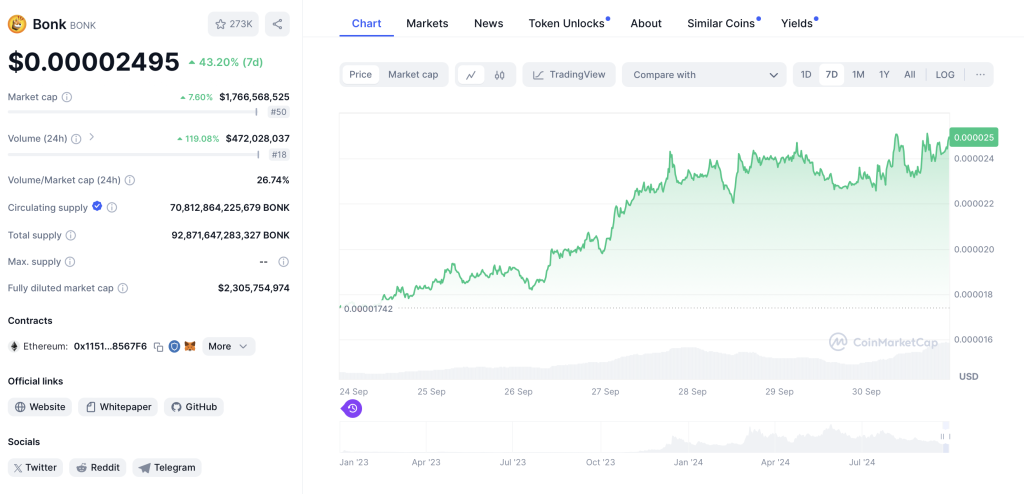
Task: Open Bonk's Reddit page
Action: [98, 467]
